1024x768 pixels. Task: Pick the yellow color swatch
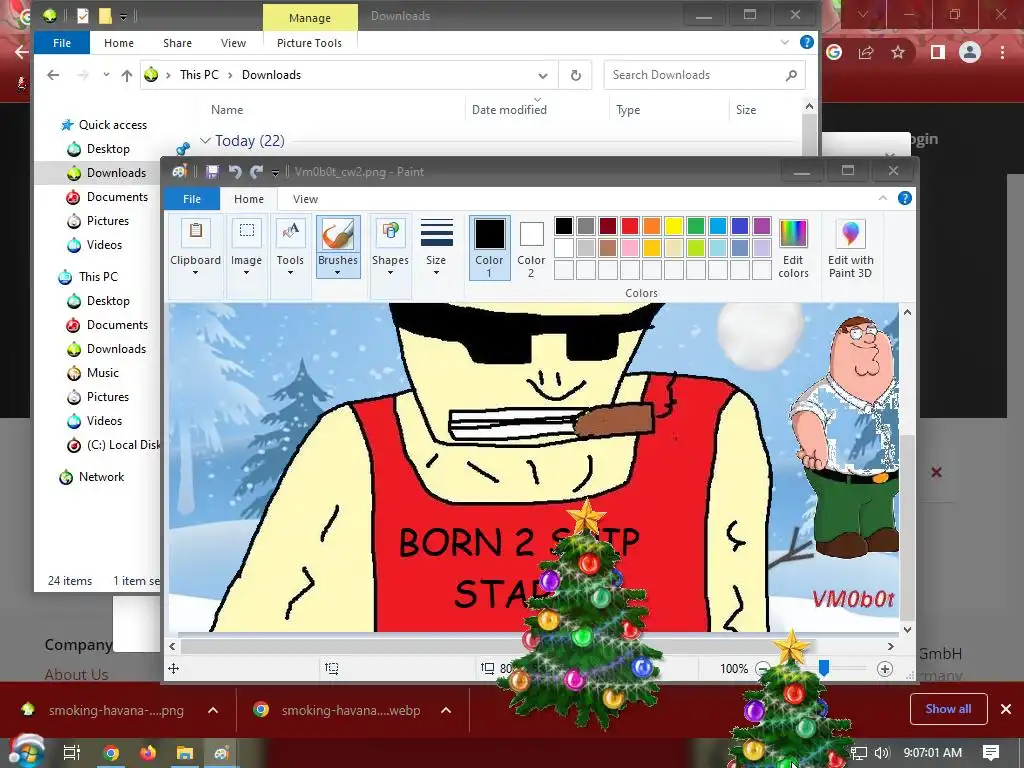tap(673, 226)
